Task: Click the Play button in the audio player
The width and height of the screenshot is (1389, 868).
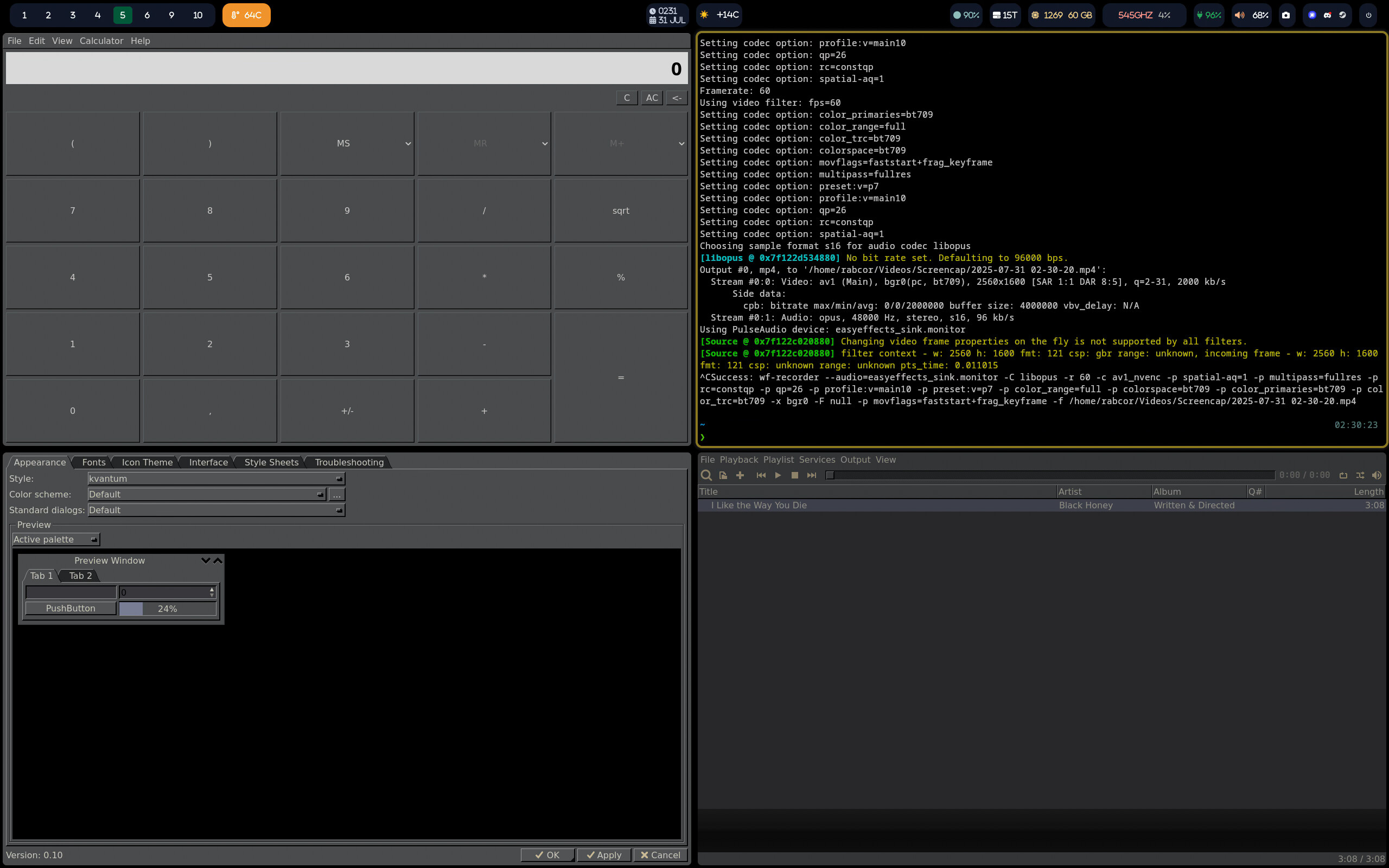Action: [x=778, y=475]
